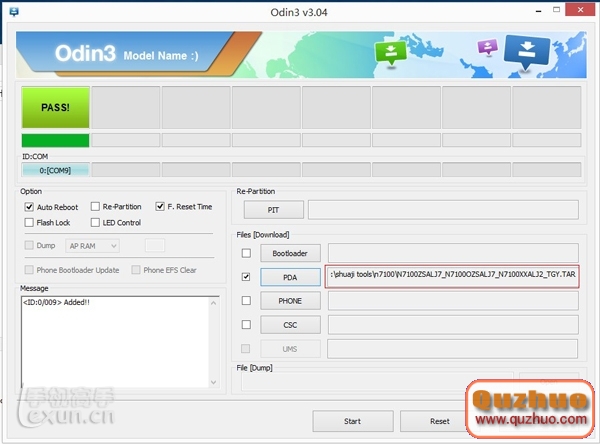
Task: Click the PHONE file path field
Action: (x=453, y=301)
